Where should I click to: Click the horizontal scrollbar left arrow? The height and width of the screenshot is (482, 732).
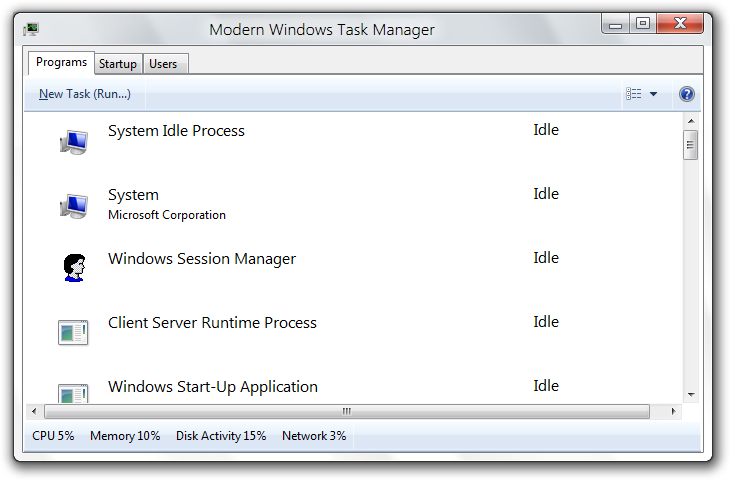click(x=35, y=411)
